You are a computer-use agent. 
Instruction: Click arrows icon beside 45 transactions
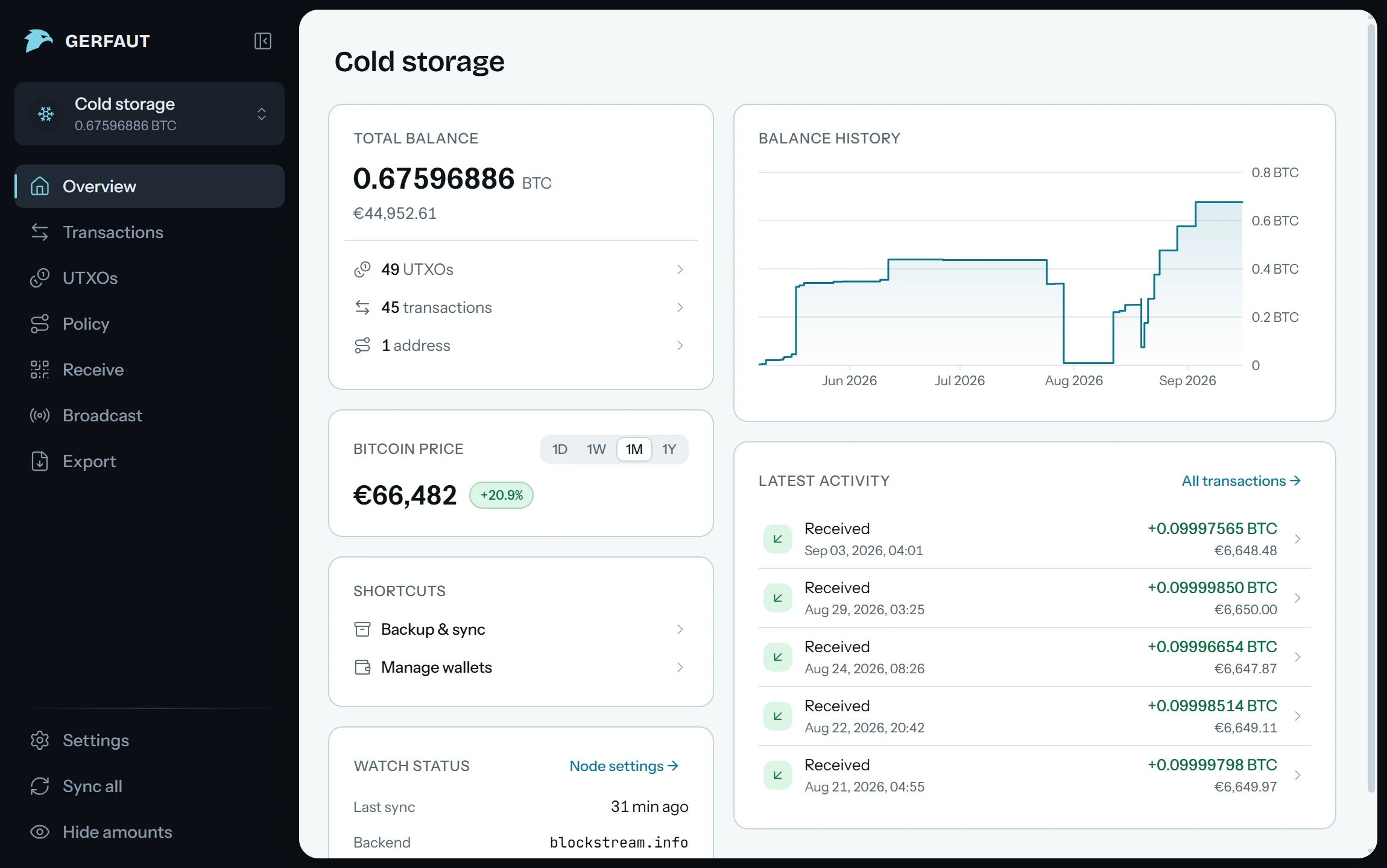click(x=362, y=307)
